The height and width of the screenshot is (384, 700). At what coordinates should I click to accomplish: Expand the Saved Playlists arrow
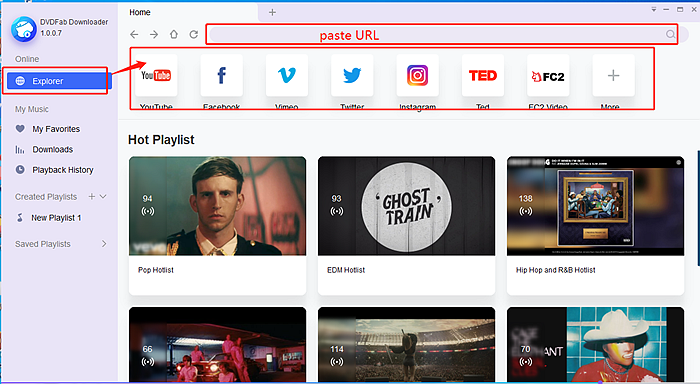pos(104,244)
